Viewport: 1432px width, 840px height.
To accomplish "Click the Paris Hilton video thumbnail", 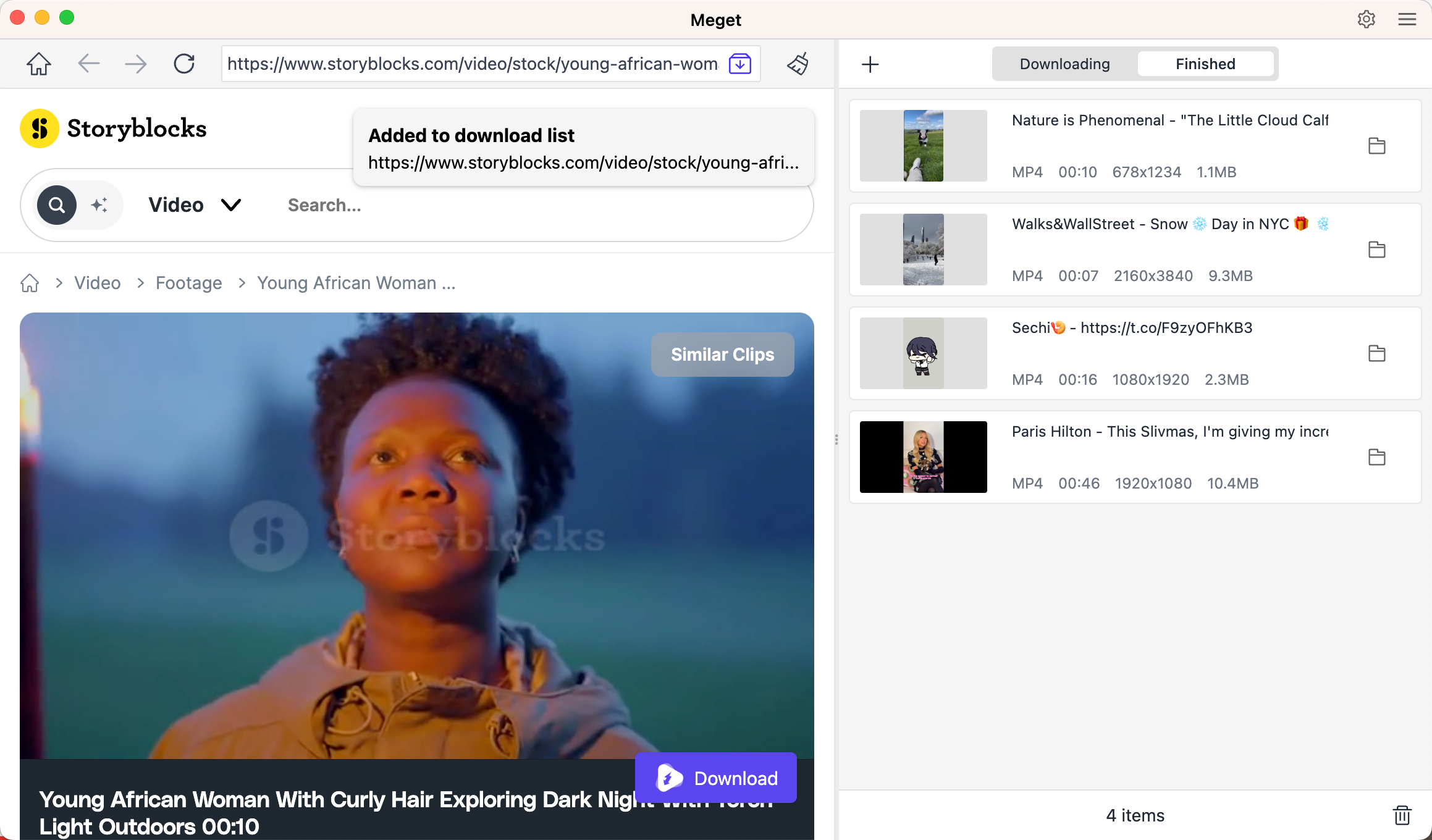I will 924,457.
